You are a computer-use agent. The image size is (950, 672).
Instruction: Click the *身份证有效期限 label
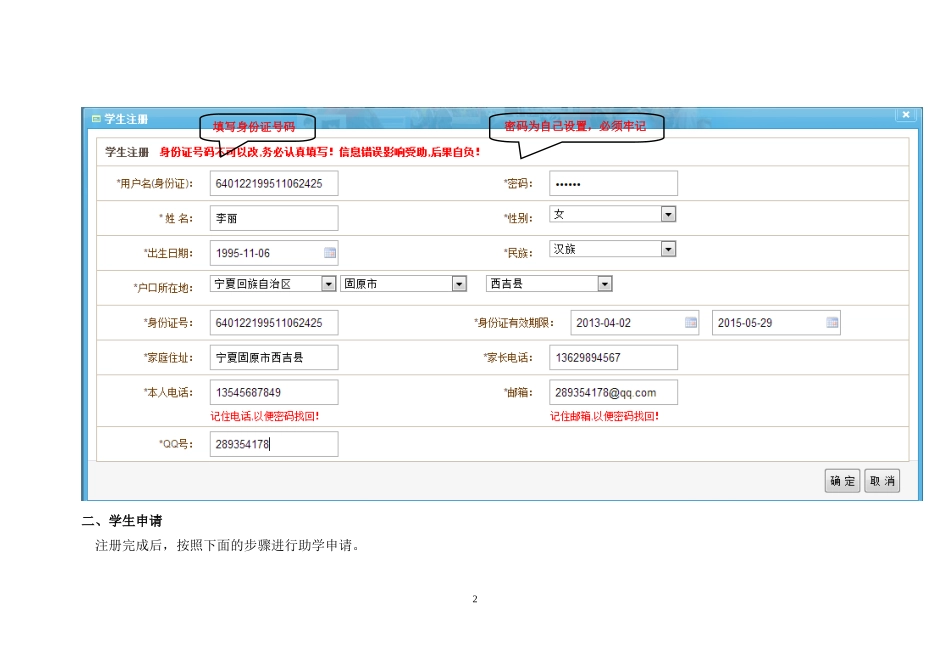click(x=514, y=323)
